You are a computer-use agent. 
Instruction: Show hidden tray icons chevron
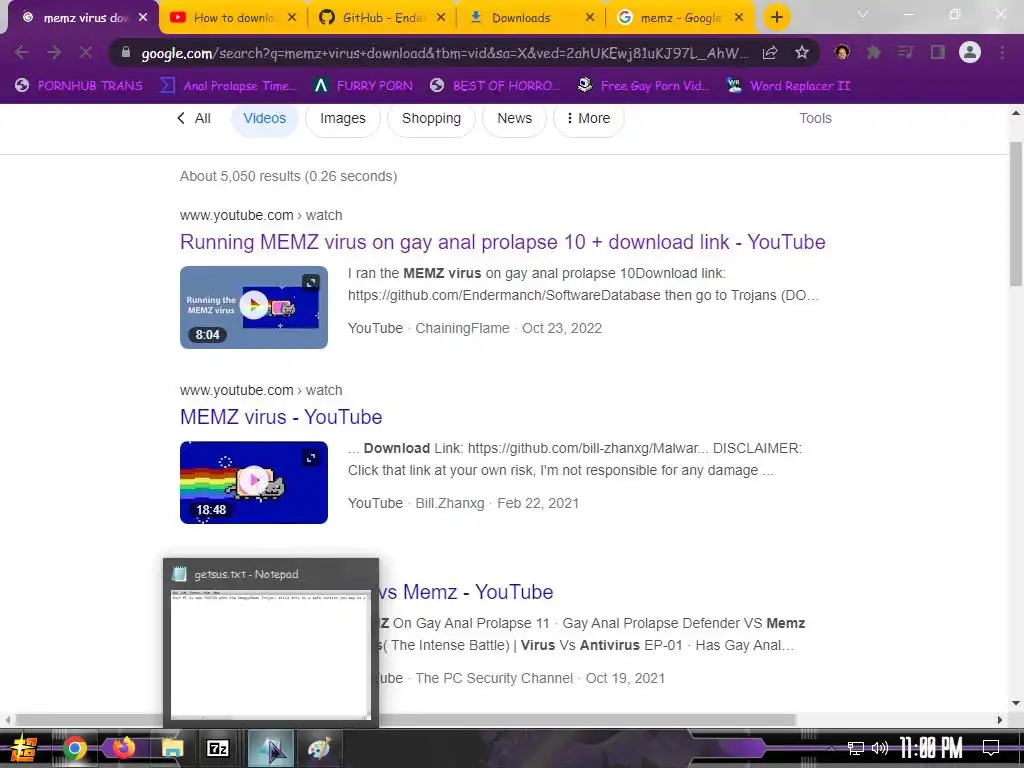point(831,748)
